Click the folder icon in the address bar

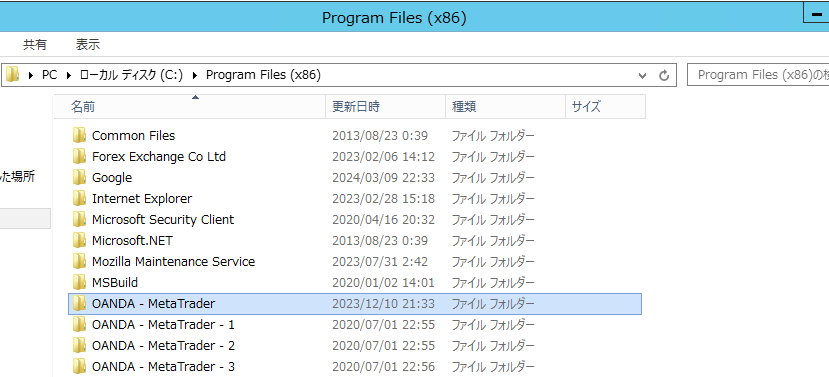[12, 75]
